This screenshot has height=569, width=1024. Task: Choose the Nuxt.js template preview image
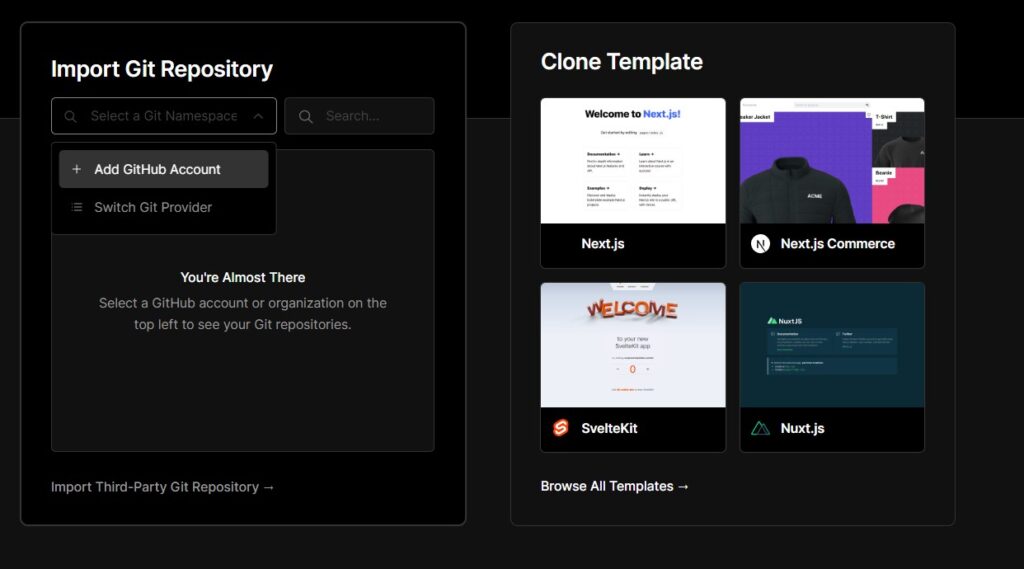point(832,345)
